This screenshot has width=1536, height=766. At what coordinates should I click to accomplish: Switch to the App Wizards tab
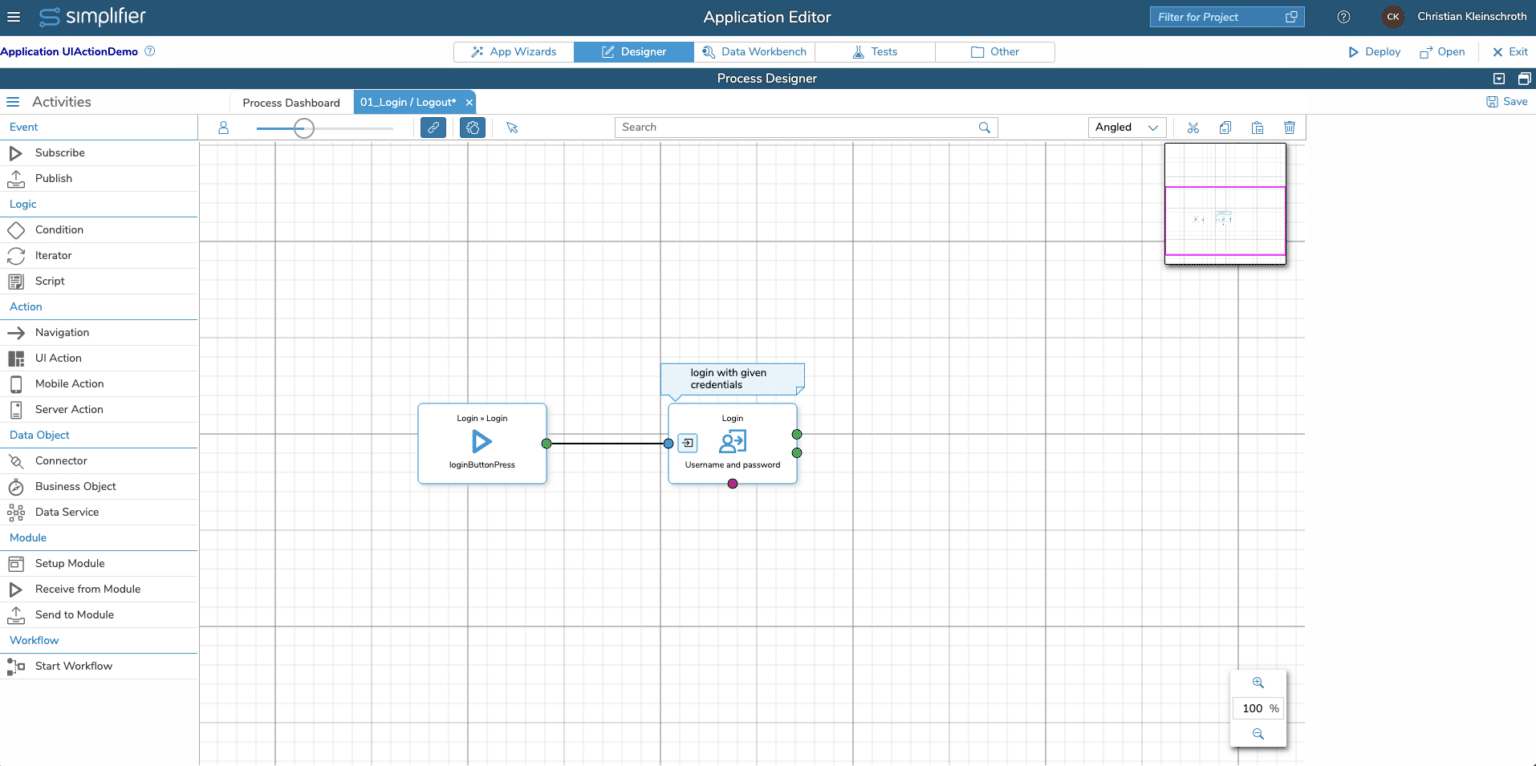pyautogui.click(x=514, y=52)
